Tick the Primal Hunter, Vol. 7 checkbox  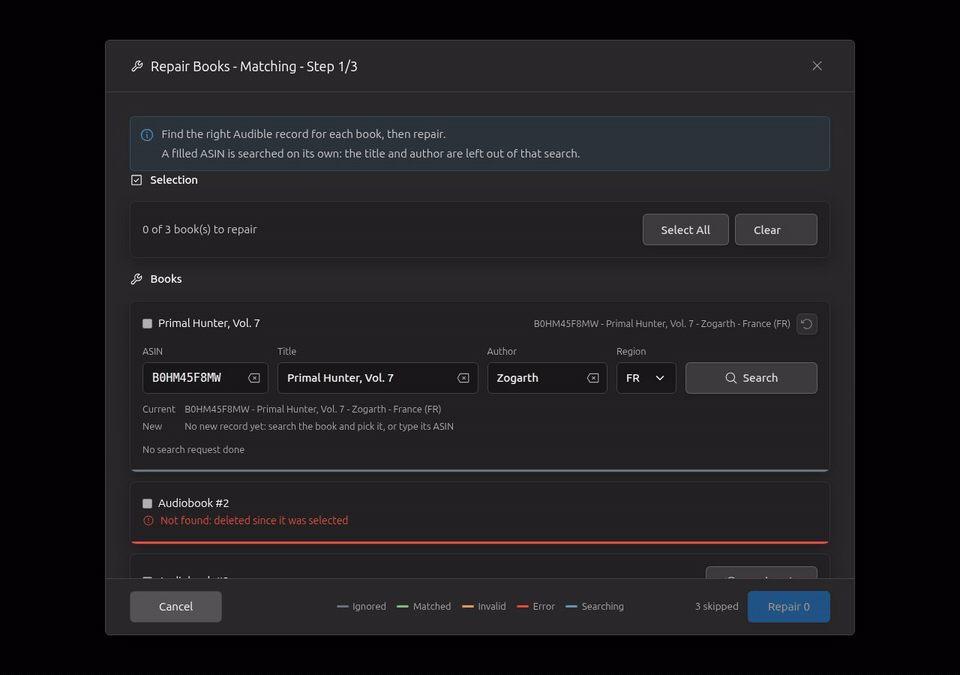148,323
